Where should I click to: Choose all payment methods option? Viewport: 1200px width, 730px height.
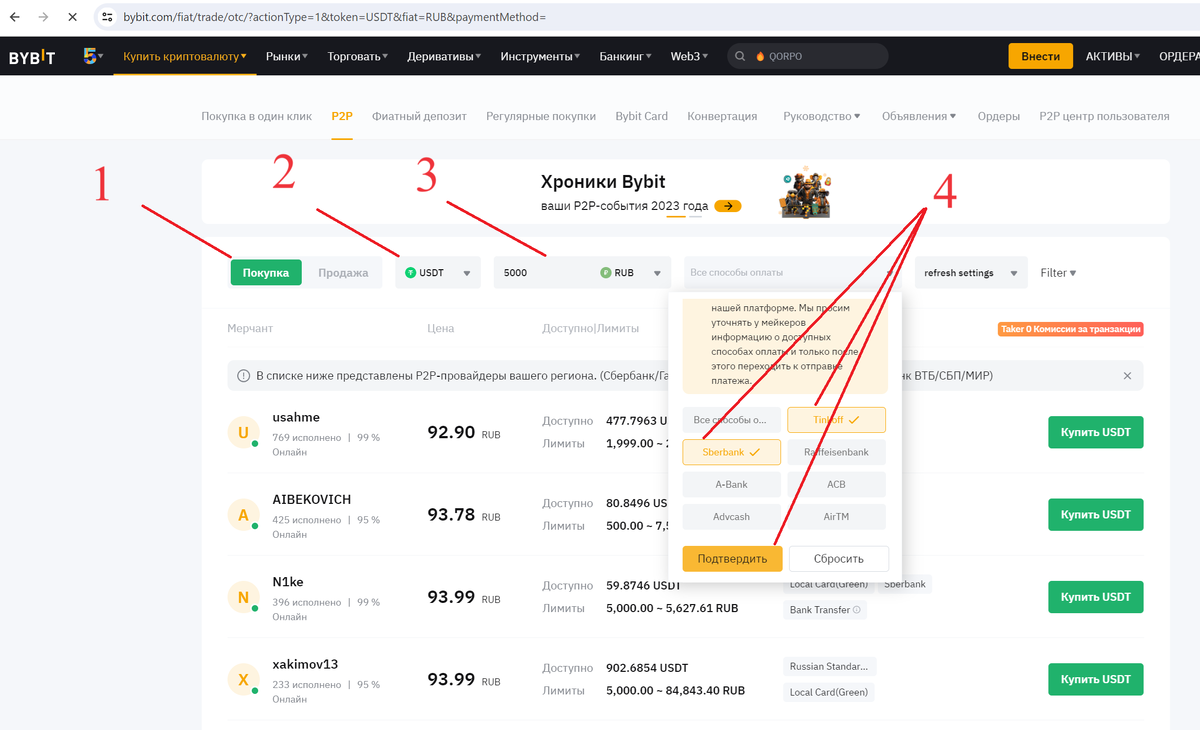point(731,420)
